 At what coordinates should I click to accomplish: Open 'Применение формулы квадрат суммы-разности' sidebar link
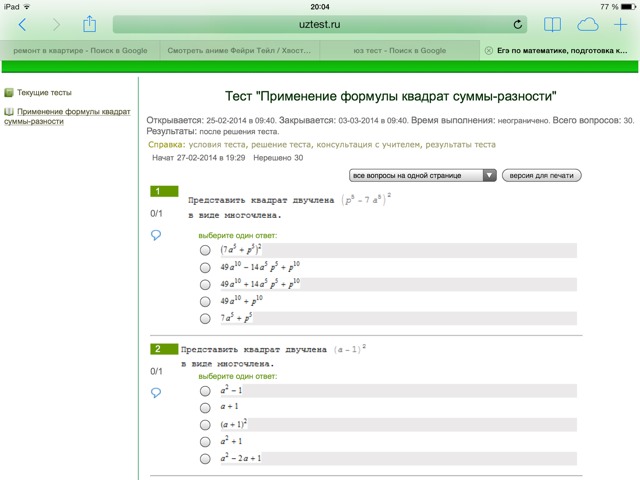pos(67,116)
